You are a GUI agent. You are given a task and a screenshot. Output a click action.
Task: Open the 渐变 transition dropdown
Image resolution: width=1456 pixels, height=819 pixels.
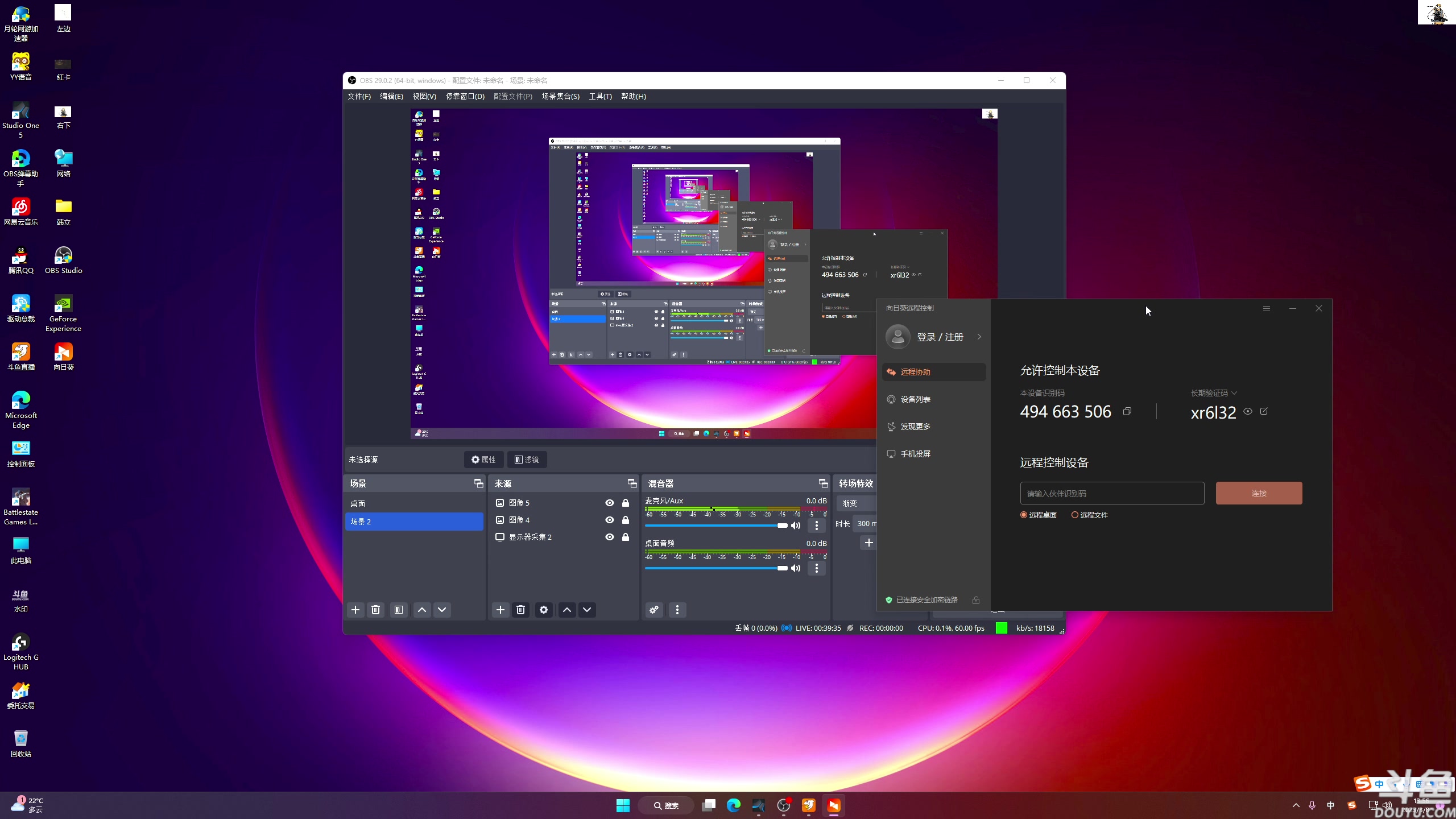coord(856,503)
